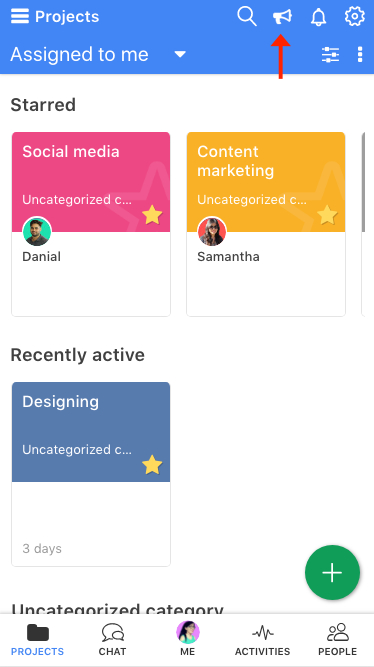
Task: Select the Projects tab in bottom bar
Action: point(37,640)
